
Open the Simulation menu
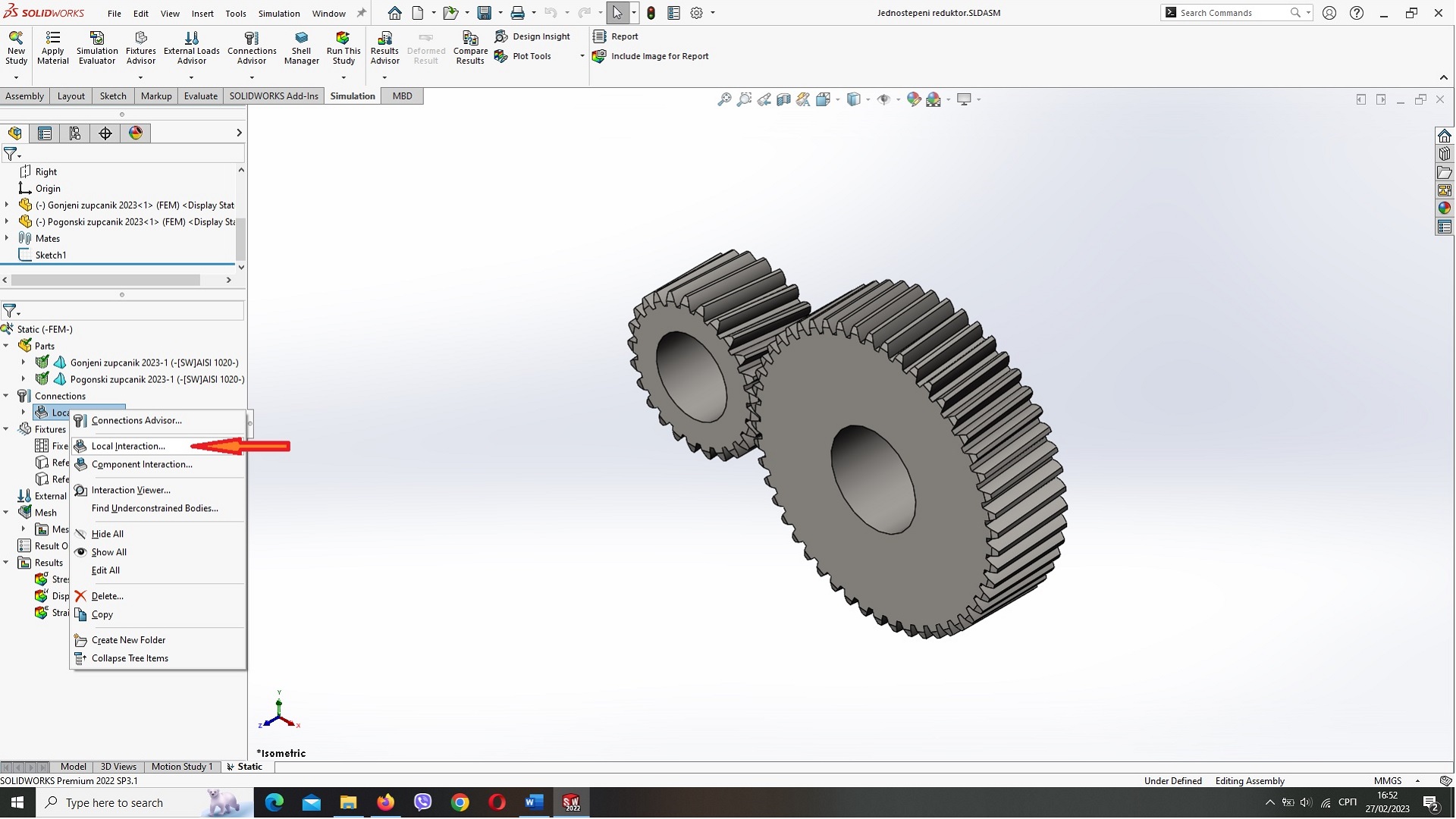[279, 14]
